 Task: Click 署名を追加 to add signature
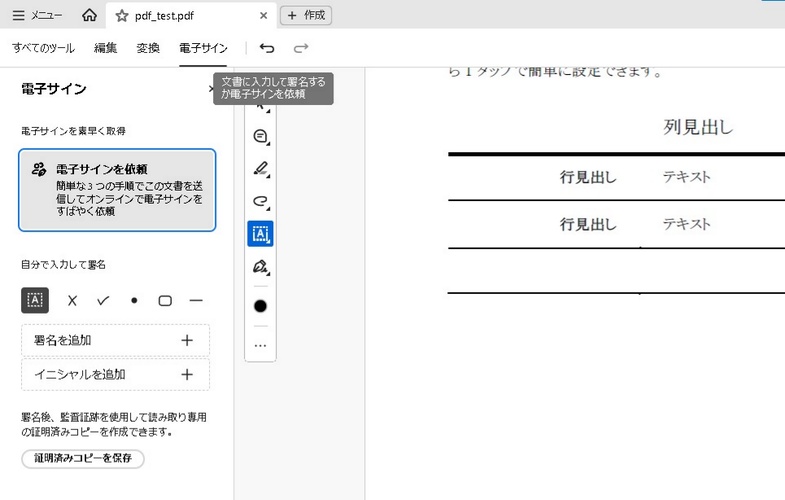point(115,340)
